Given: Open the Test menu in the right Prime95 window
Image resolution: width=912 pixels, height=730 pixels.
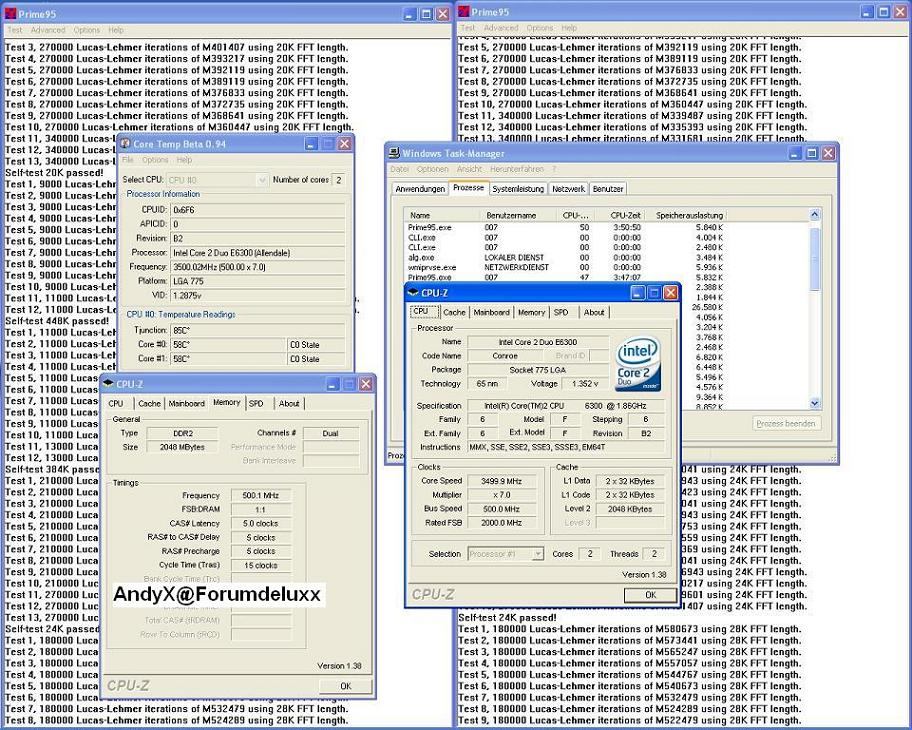Looking at the screenshot, I should (468, 27).
